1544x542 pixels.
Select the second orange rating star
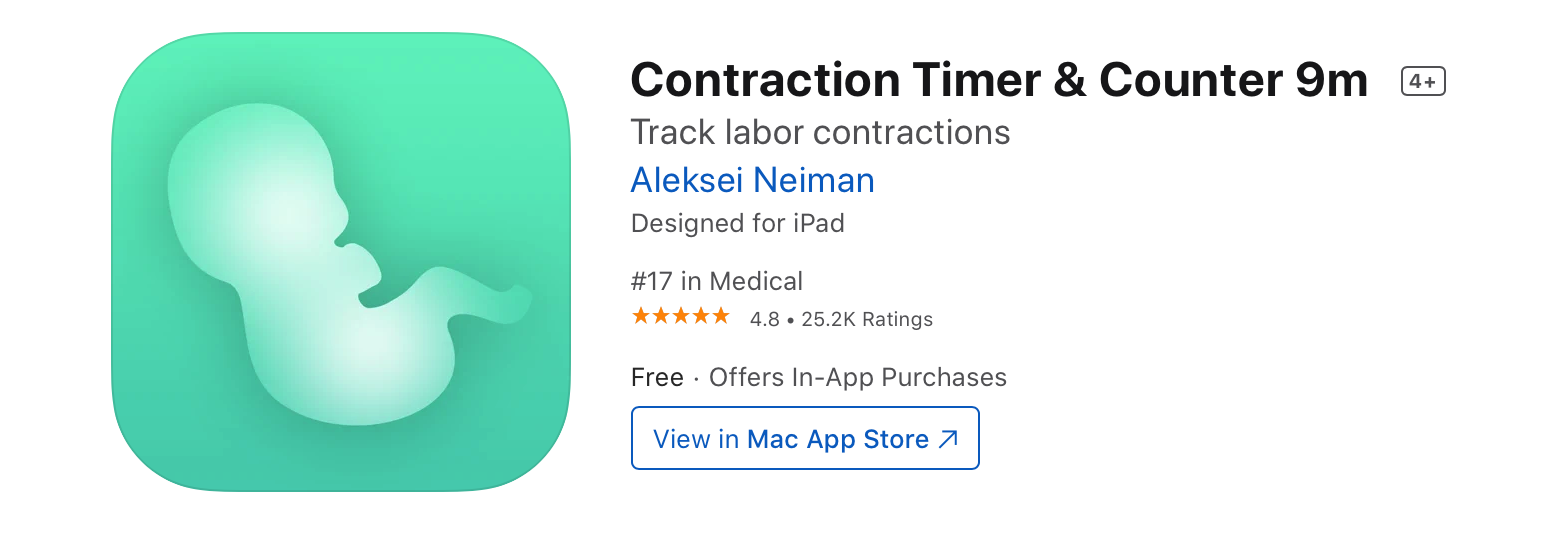point(661,317)
